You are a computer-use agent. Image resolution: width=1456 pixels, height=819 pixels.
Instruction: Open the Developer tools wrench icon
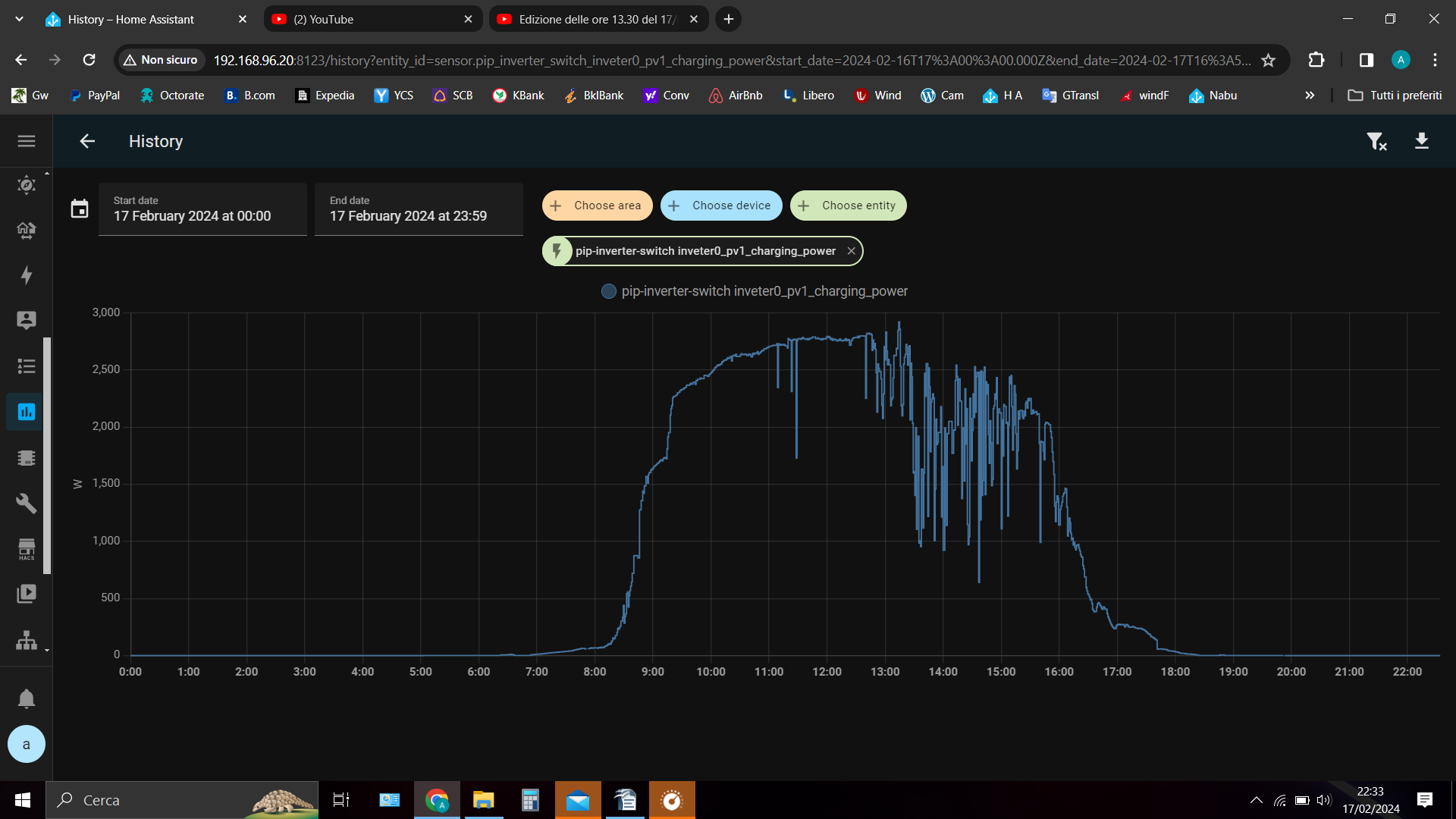click(27, 503)
